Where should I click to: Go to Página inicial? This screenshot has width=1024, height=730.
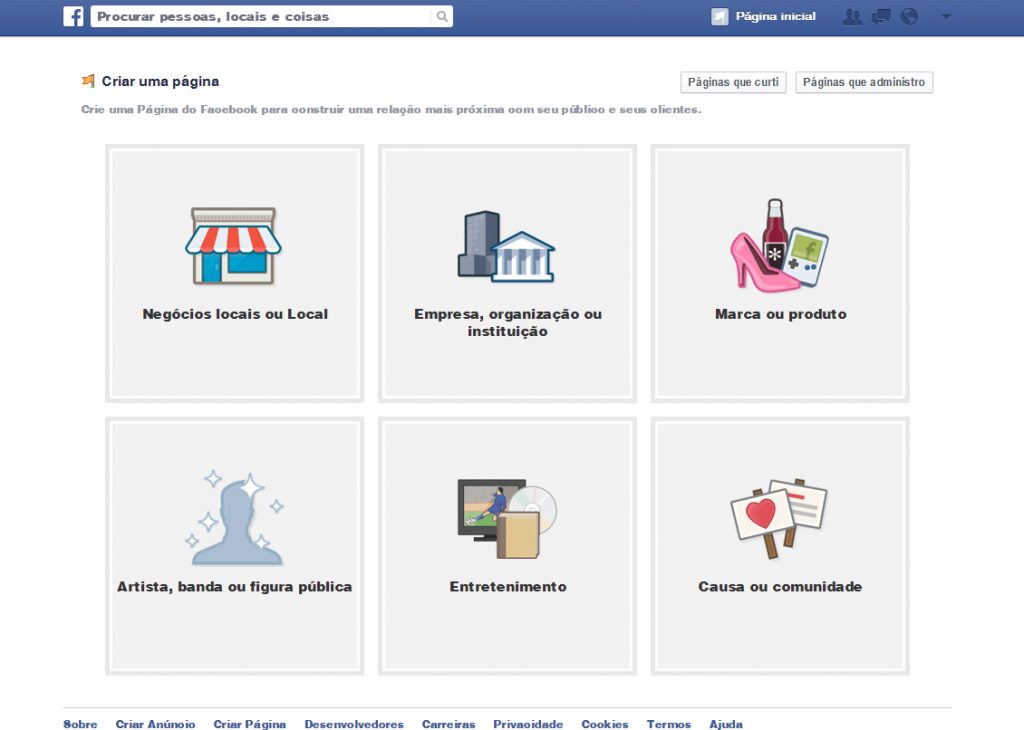pos(775,16)
